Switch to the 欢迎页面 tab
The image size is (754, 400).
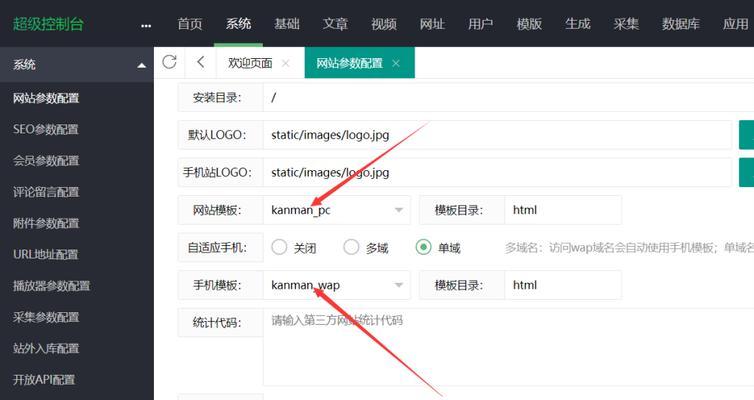(x=250, y=63)
